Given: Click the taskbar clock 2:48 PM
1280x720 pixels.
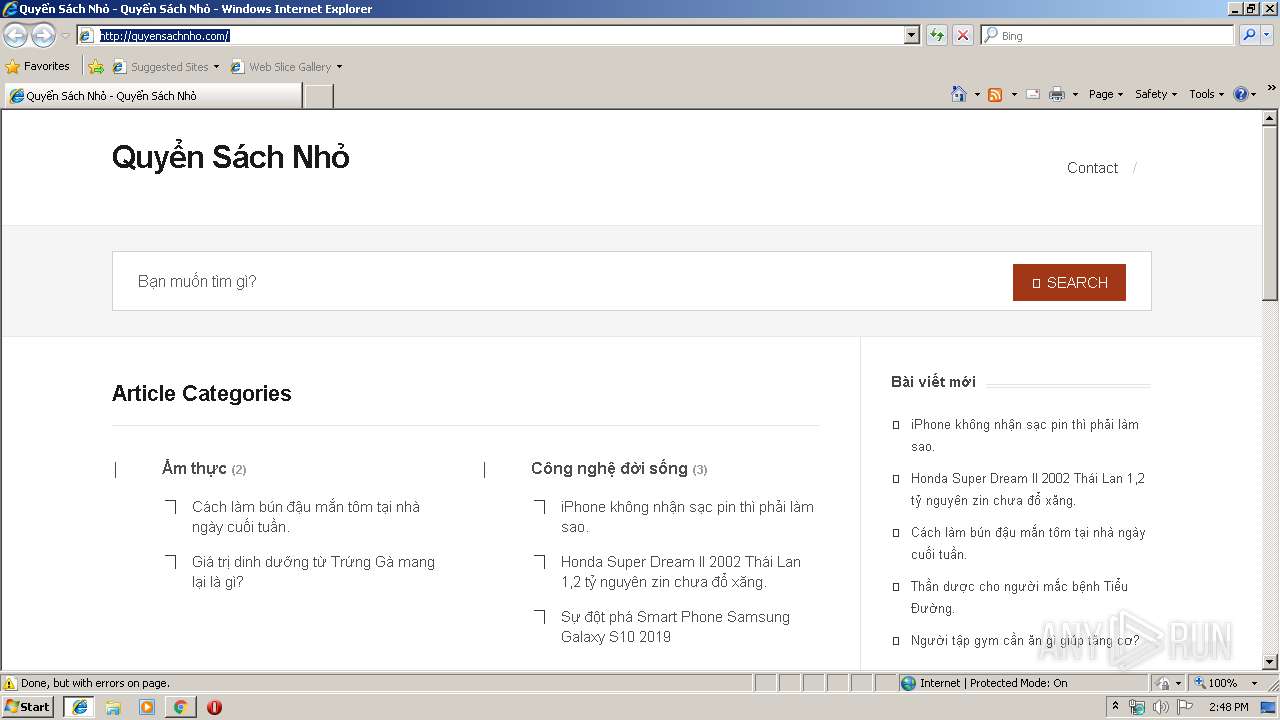Looking at the screenshot, I should coord(1228,707).
